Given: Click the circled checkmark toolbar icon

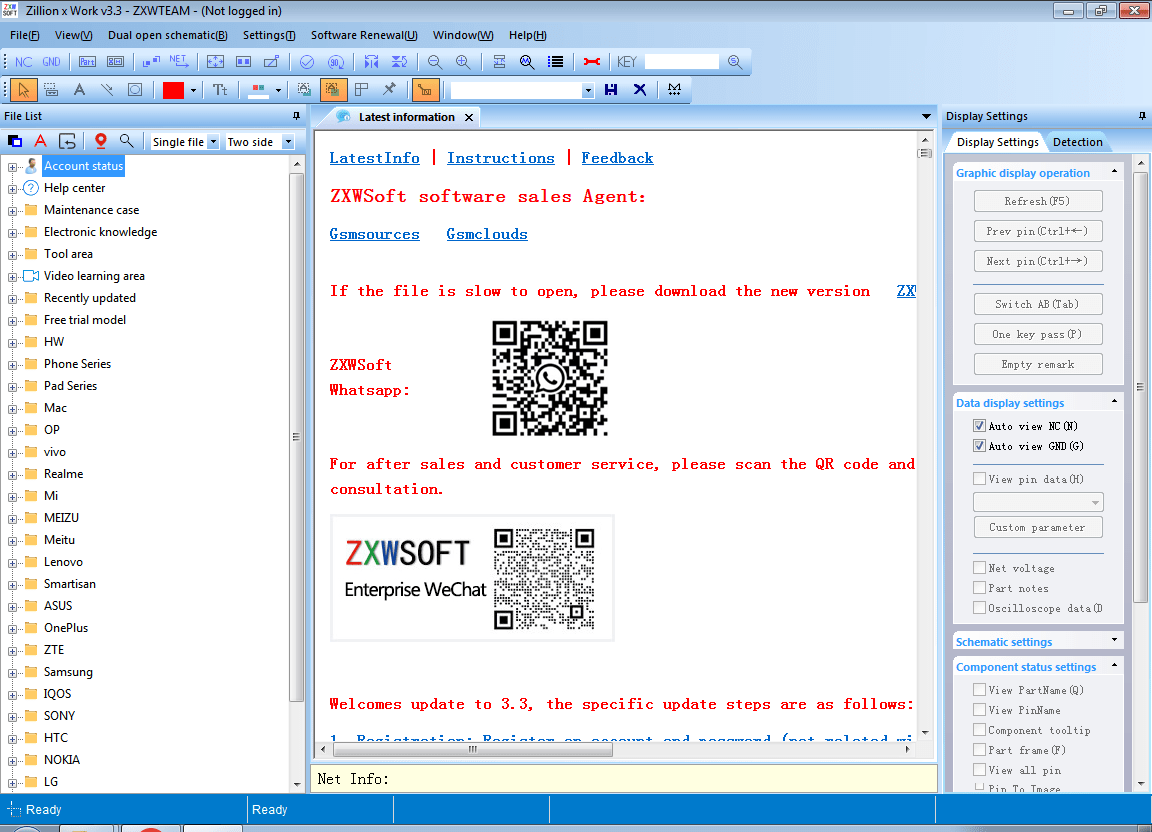Looking at the screenshot, I should tap(307, 62).
